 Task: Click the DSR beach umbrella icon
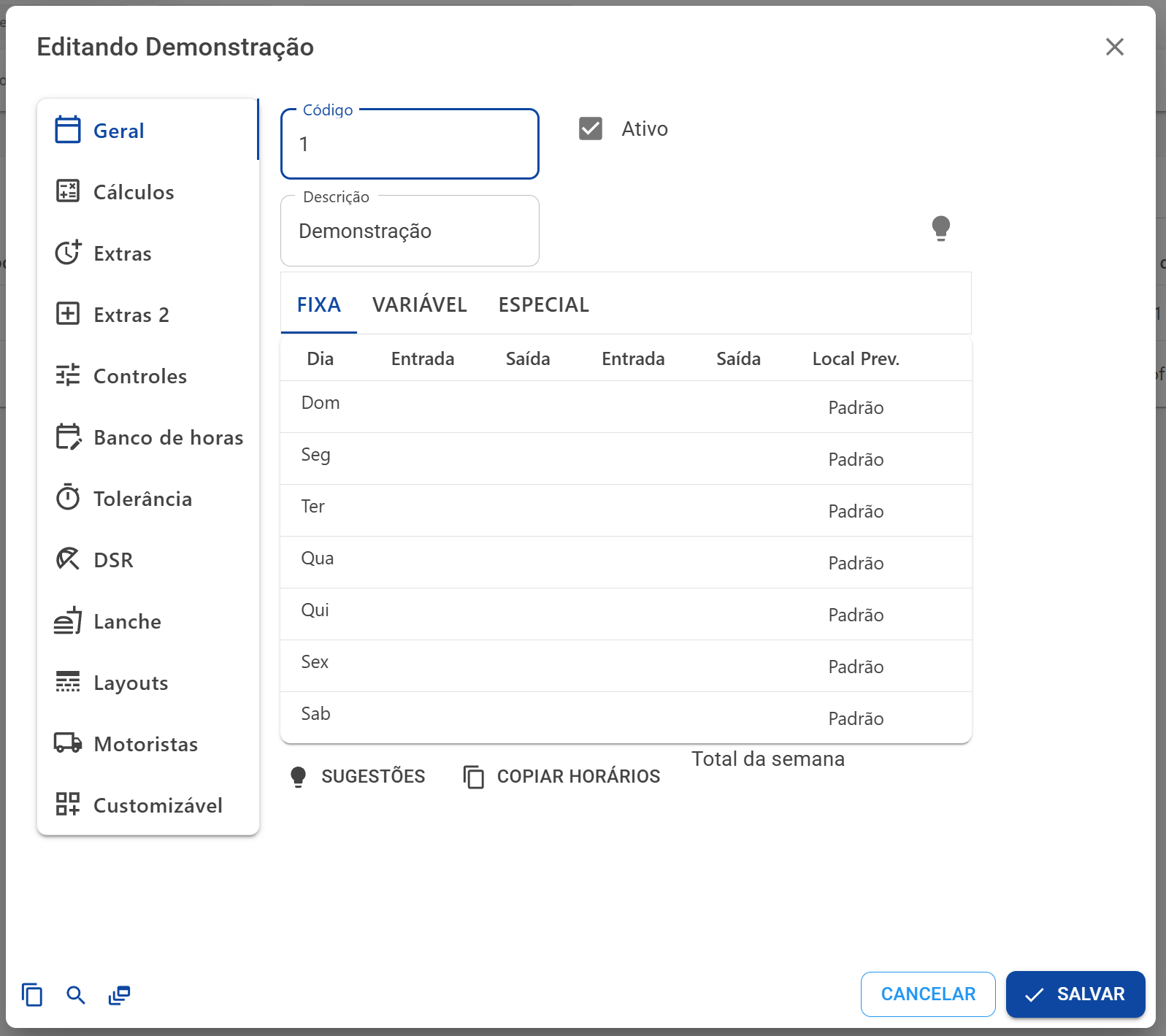point(68,559)
